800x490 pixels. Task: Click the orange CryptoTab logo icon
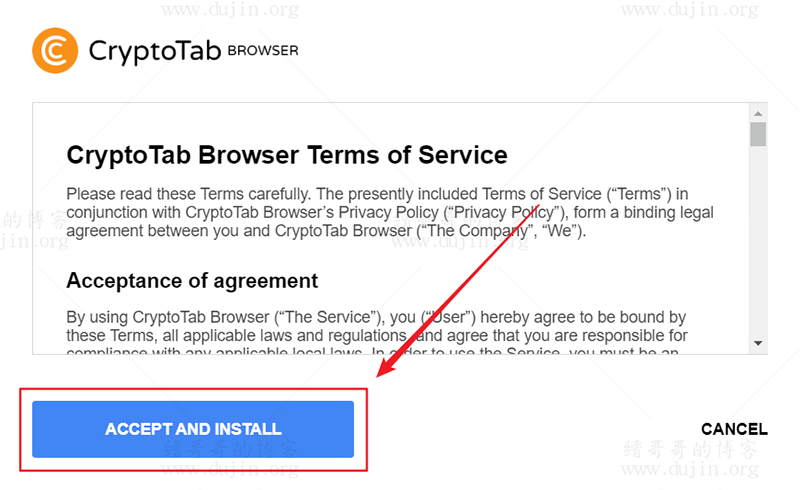[x=55, y=51]
